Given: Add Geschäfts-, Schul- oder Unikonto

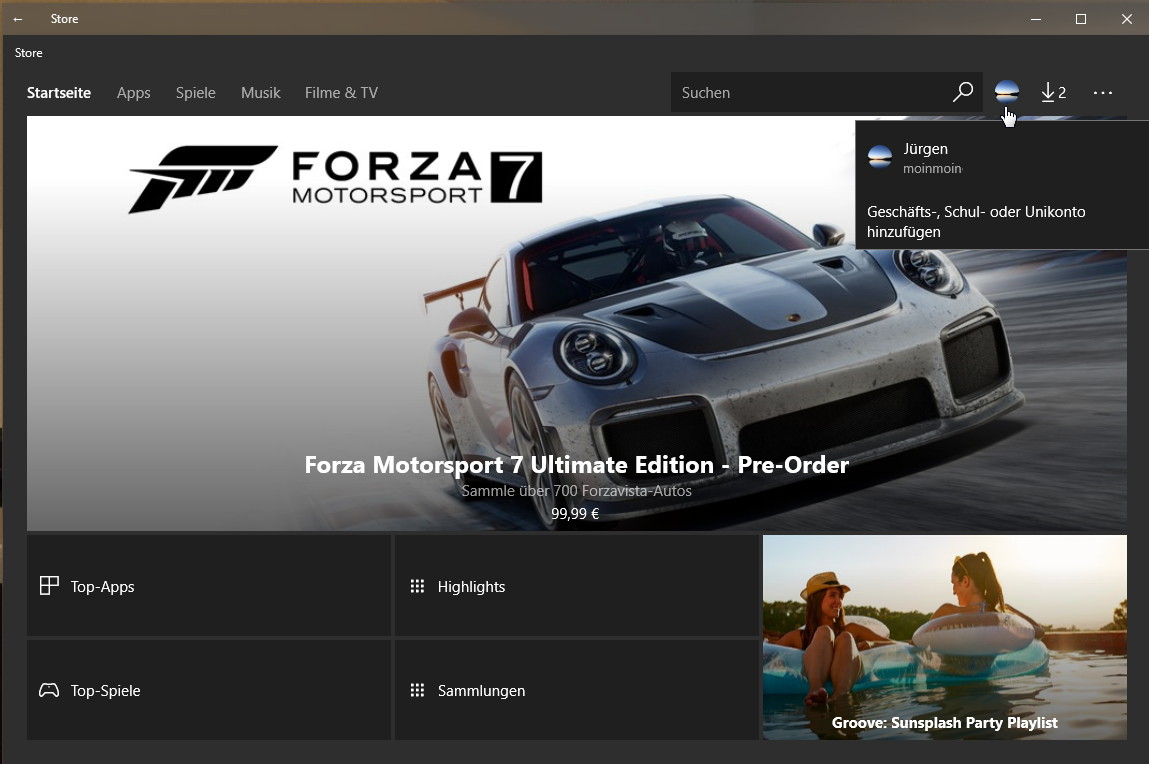Looking at the screenshot, I should tap(976, 221).
